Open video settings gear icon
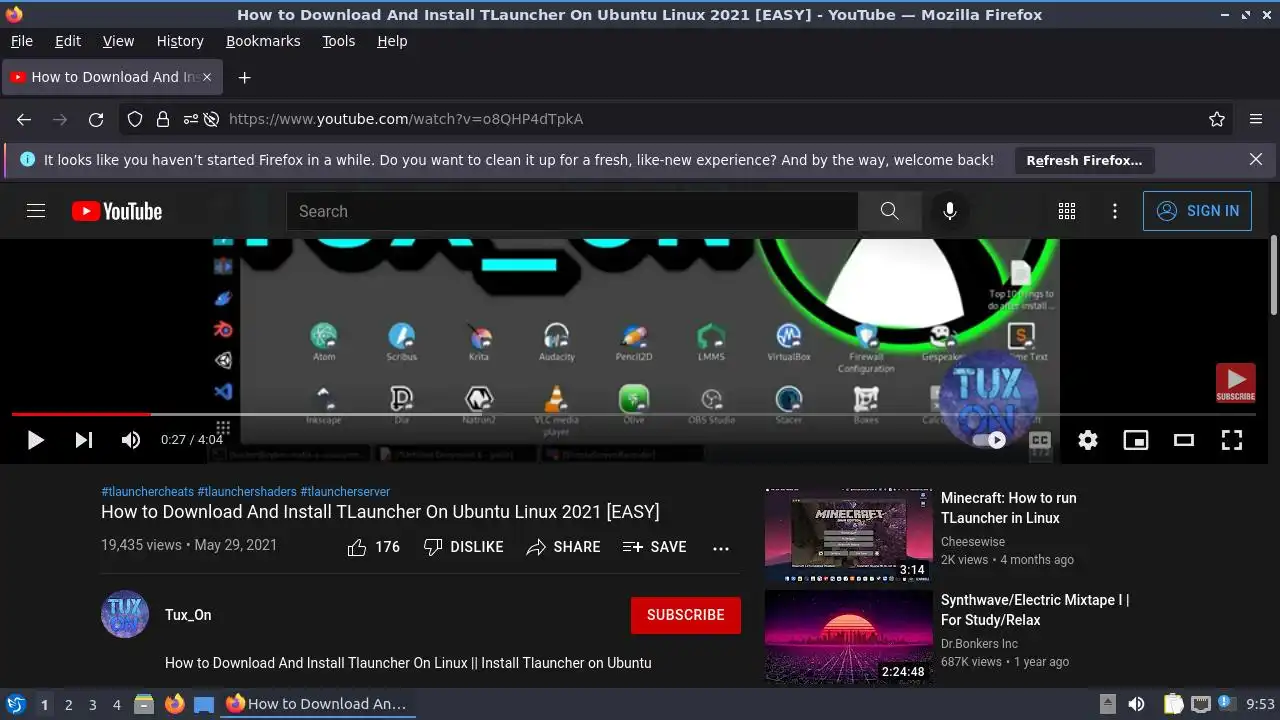Viewport: 1280px width, 720px height. [1088, 440]
